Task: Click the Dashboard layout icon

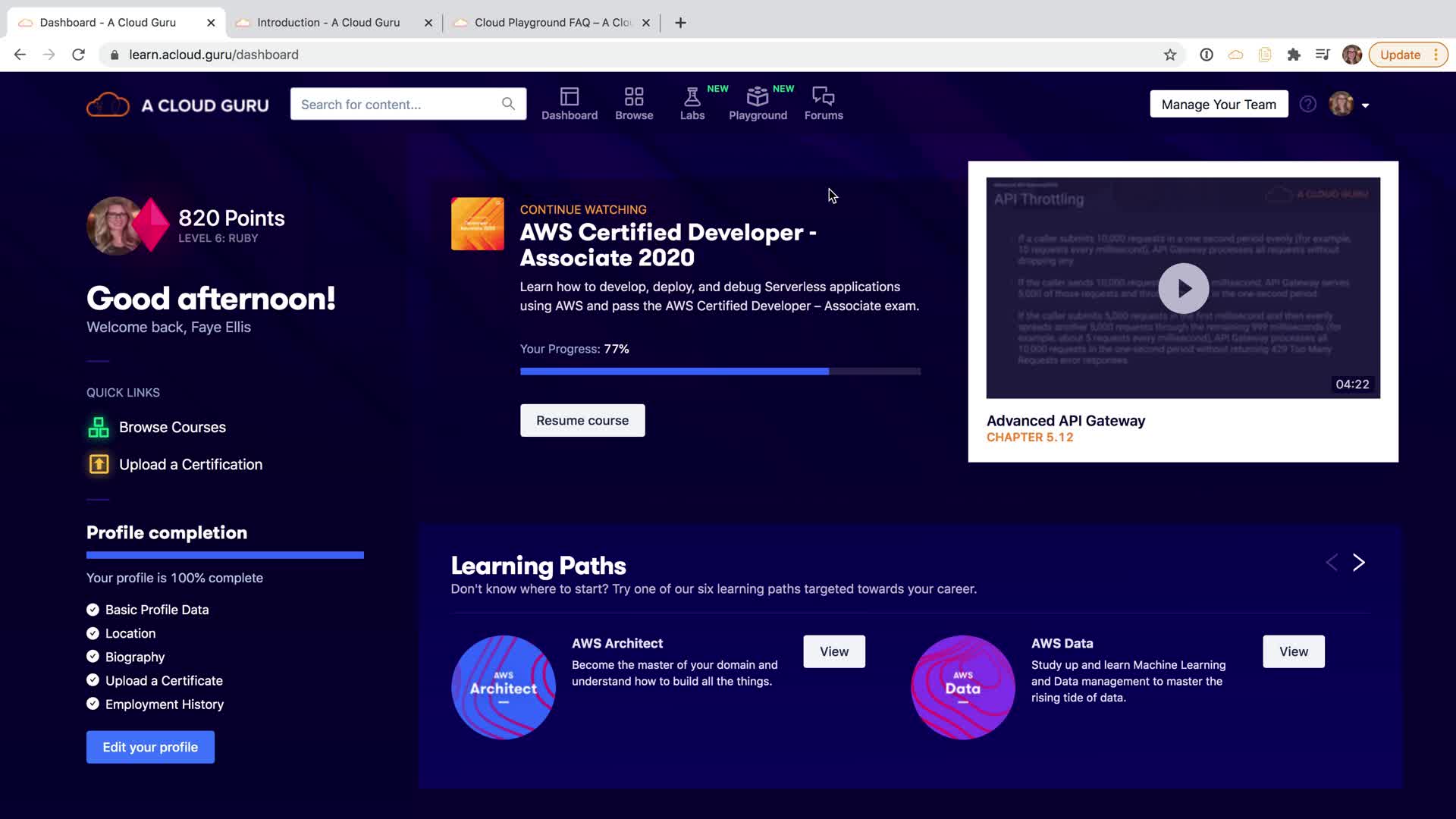Action: [x=569, y=96]
